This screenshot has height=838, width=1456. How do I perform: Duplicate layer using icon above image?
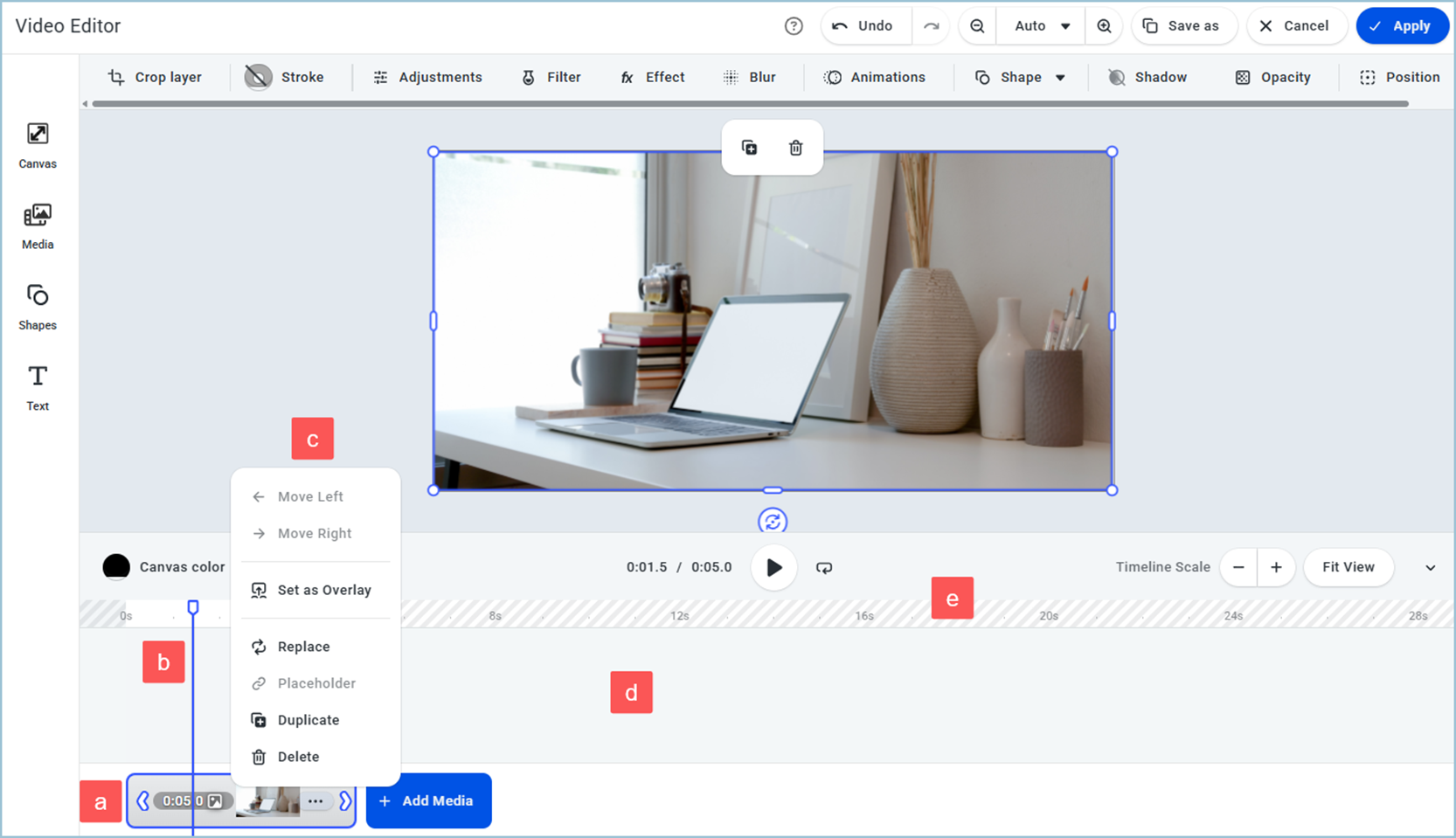[749, 148]
